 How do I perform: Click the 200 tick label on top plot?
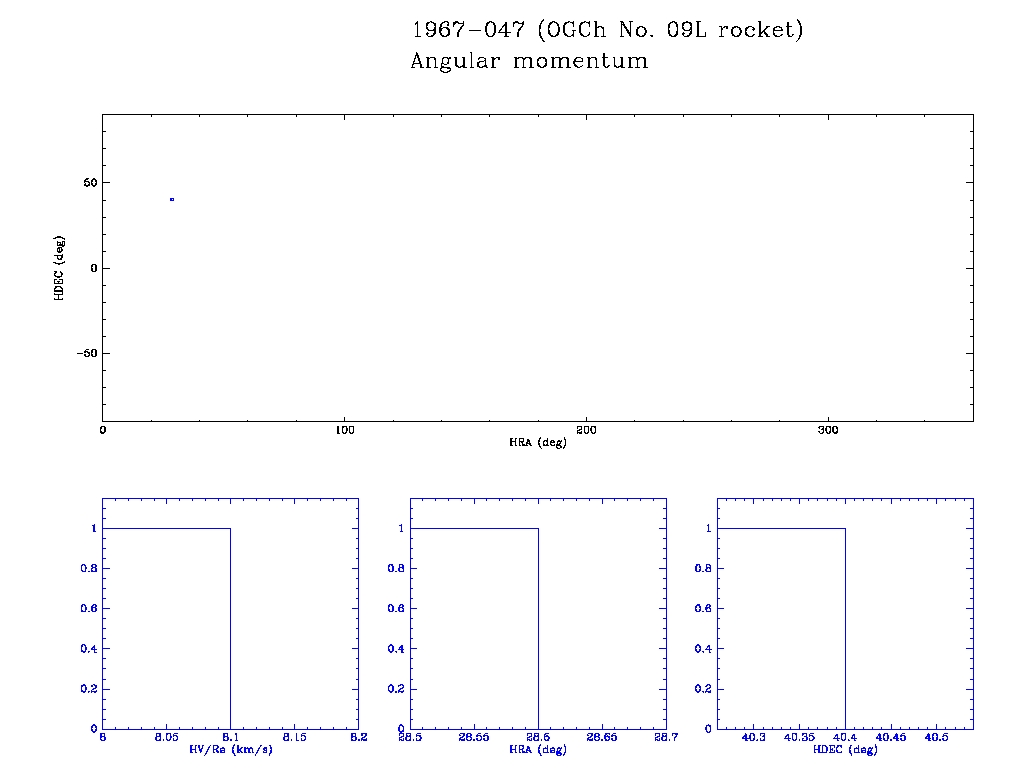point(586,431)
